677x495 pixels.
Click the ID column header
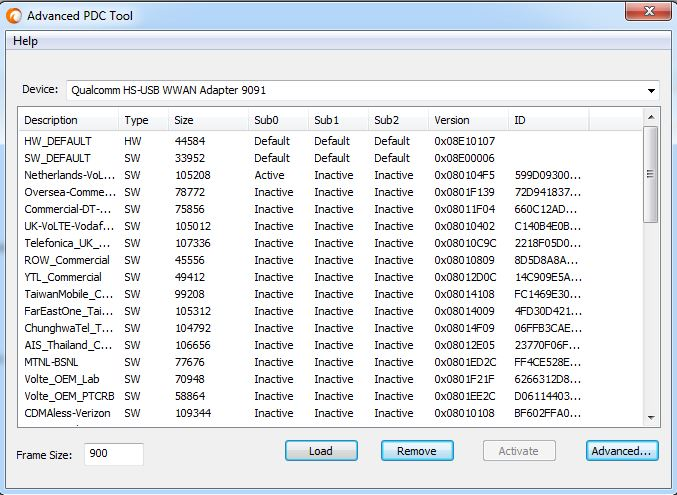(x=548, y=120)
